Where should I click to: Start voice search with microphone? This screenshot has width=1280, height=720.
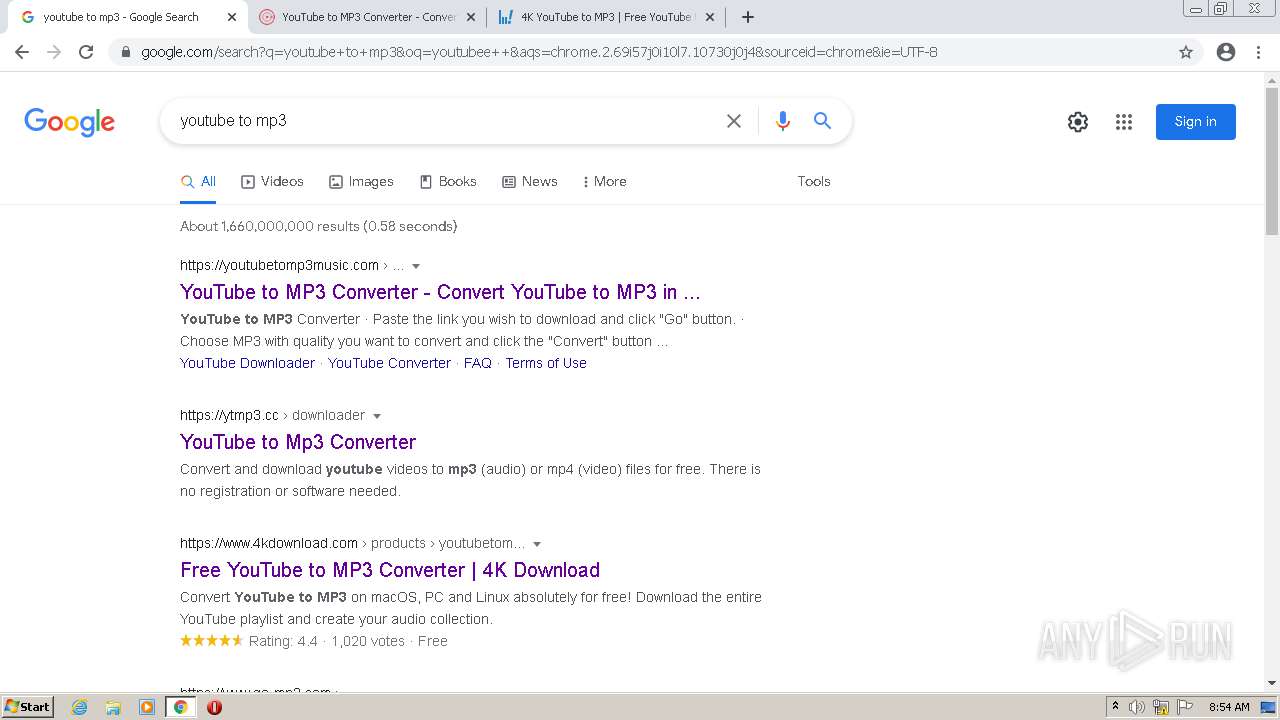click(x=783, y=121)
